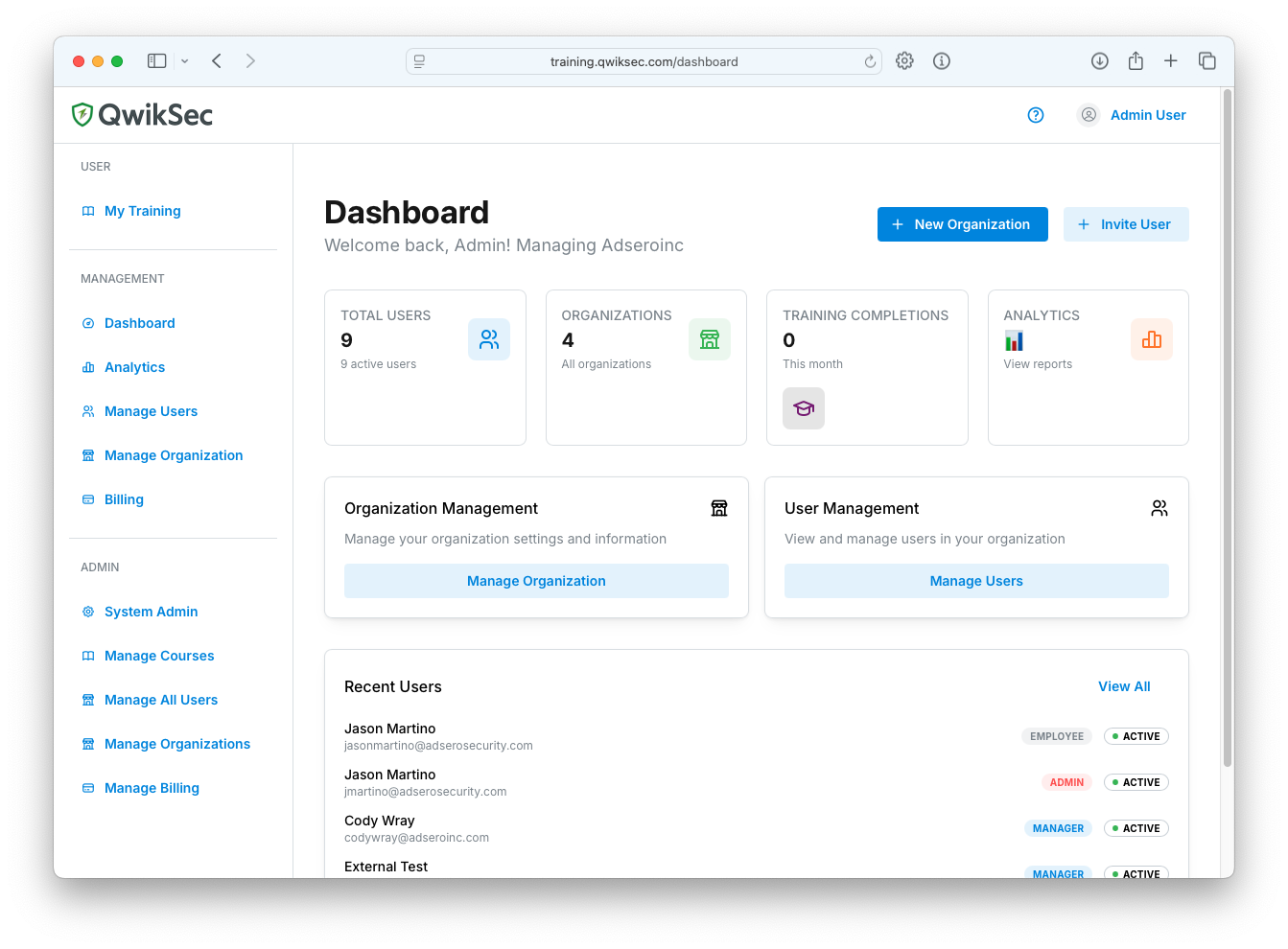Click the Organizations storefront icon

pyautogui.click(x=710, y=339)
